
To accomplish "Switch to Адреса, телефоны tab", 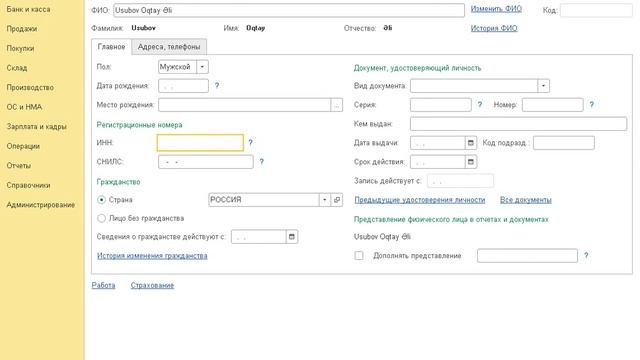I will point(169,47).
